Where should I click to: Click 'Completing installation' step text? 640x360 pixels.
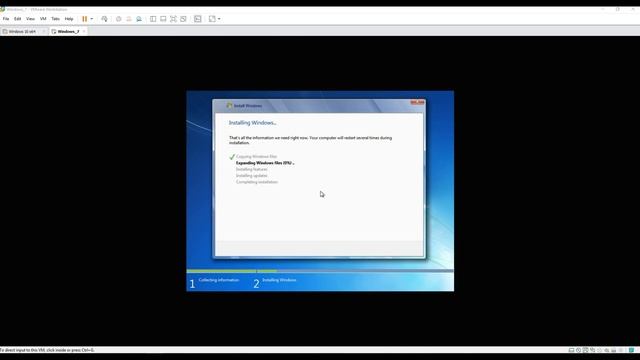257,182
